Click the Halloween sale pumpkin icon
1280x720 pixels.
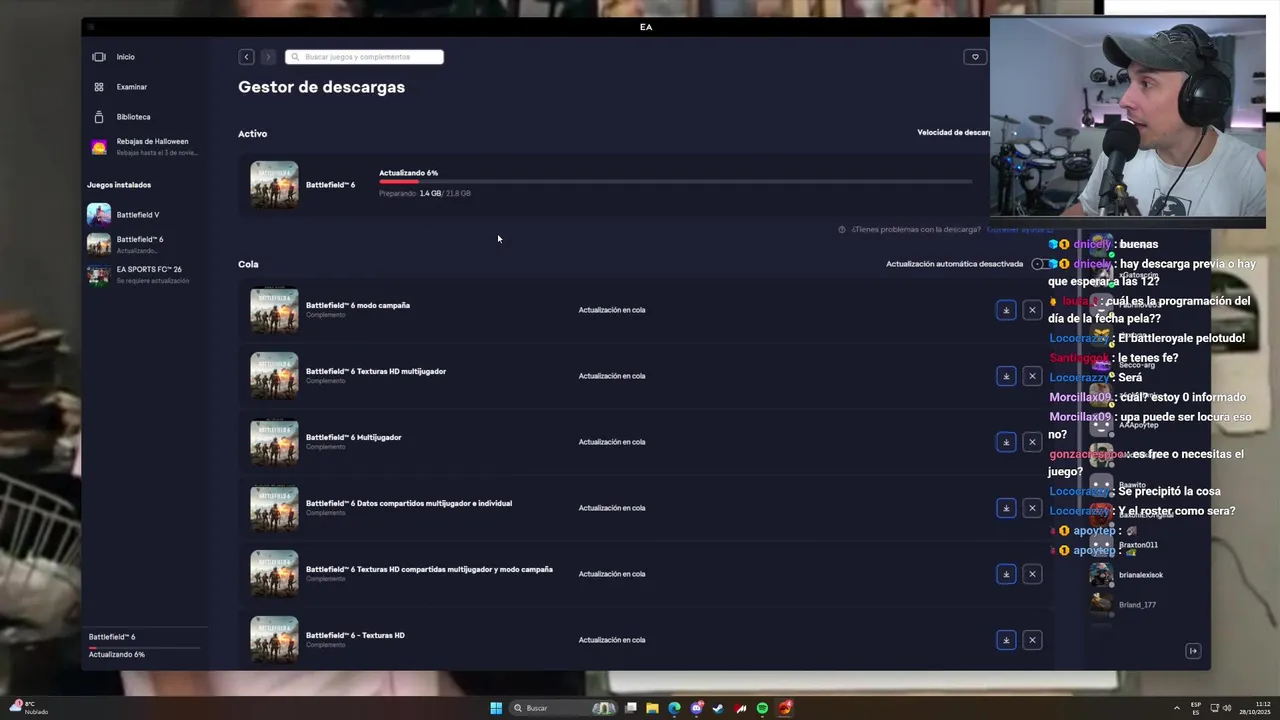click(99, 147)
